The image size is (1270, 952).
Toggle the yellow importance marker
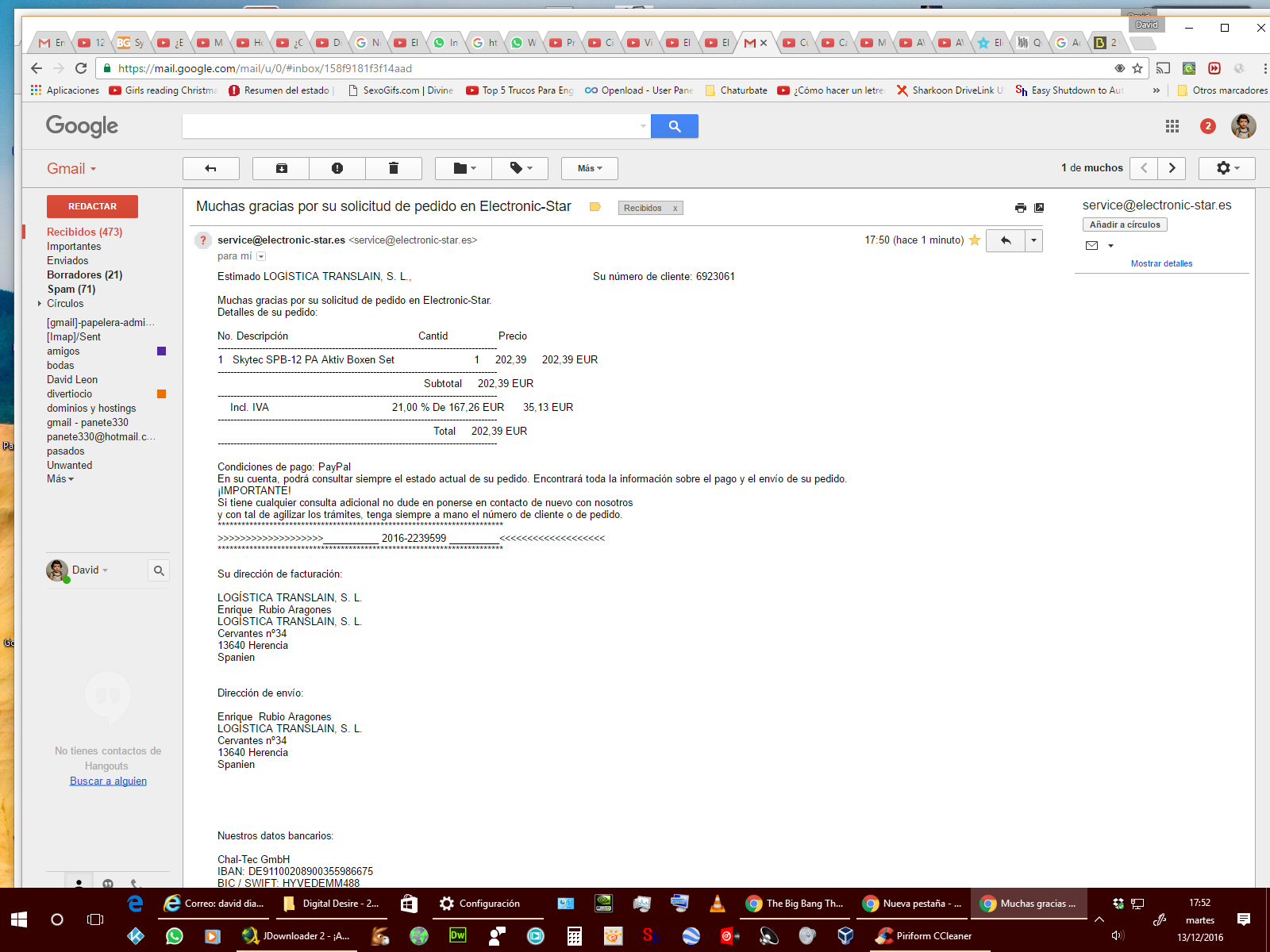595,207
